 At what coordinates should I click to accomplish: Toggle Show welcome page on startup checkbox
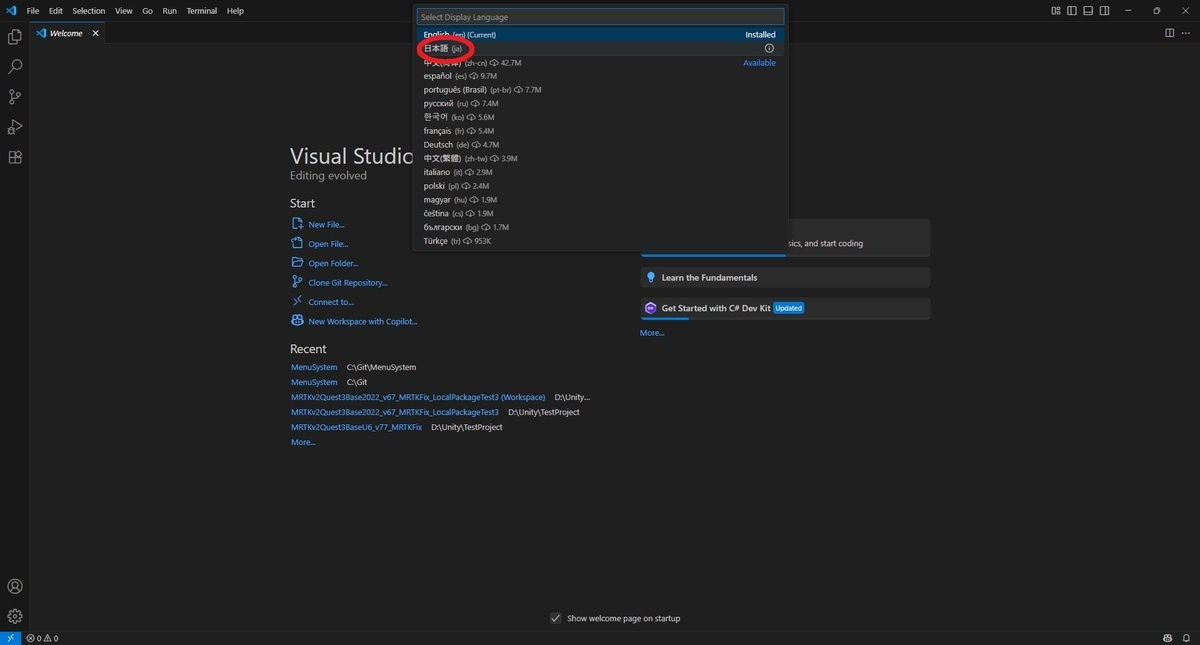tap(556, 618)
